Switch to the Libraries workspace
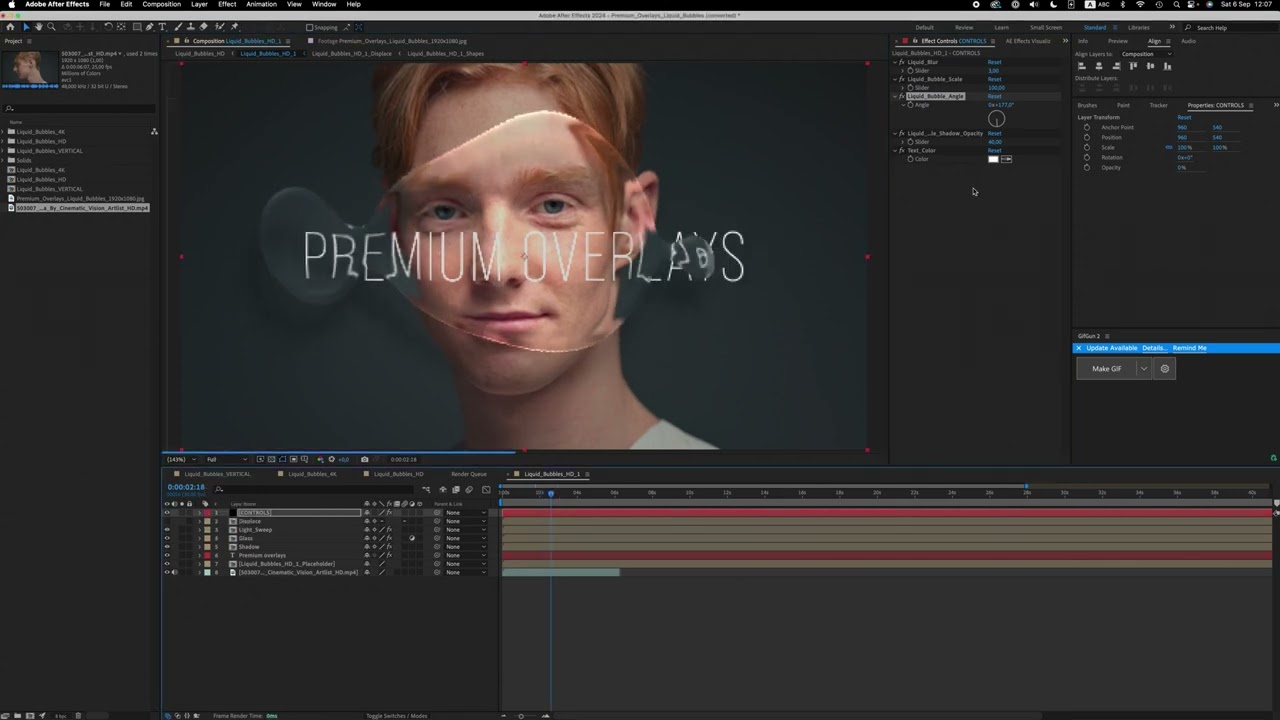This screenshot has height=720, width=1280. coord(1139,27)
